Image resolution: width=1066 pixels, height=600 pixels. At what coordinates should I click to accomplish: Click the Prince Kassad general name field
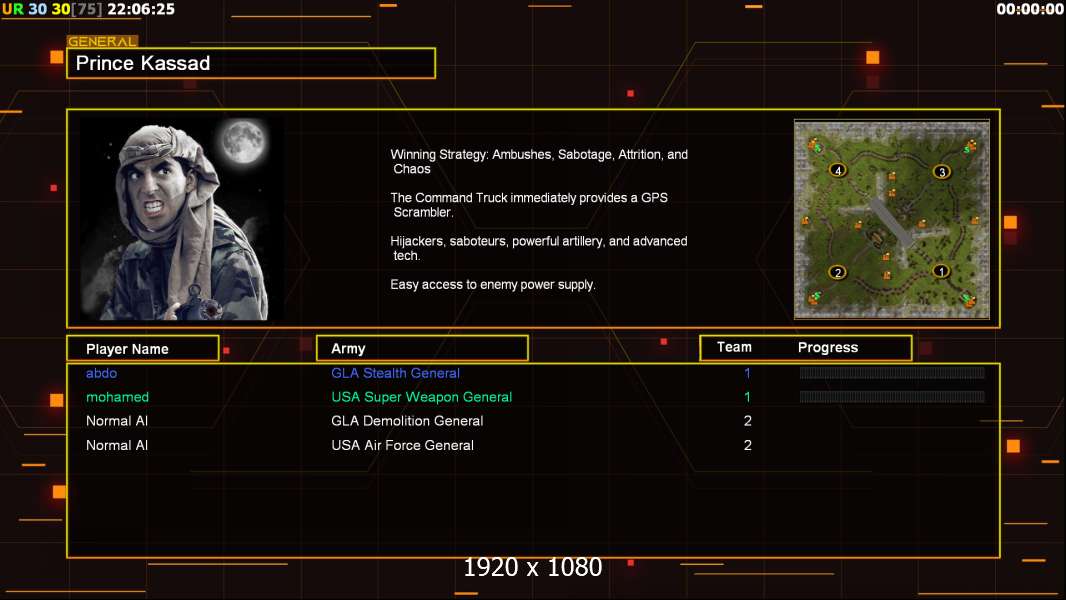click(x=251, y=63)
